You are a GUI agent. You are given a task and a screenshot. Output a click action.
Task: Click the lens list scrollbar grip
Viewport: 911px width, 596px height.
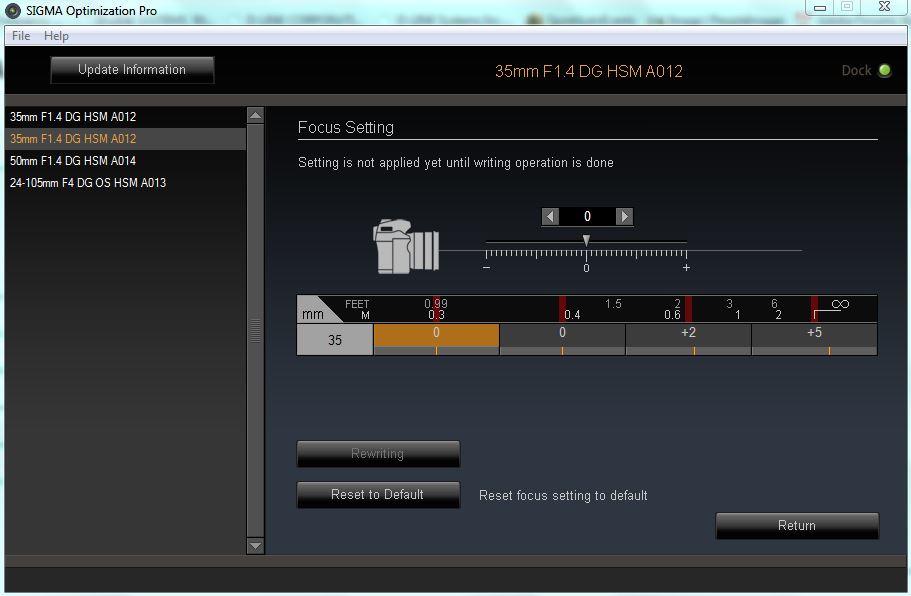coord(256,331)
